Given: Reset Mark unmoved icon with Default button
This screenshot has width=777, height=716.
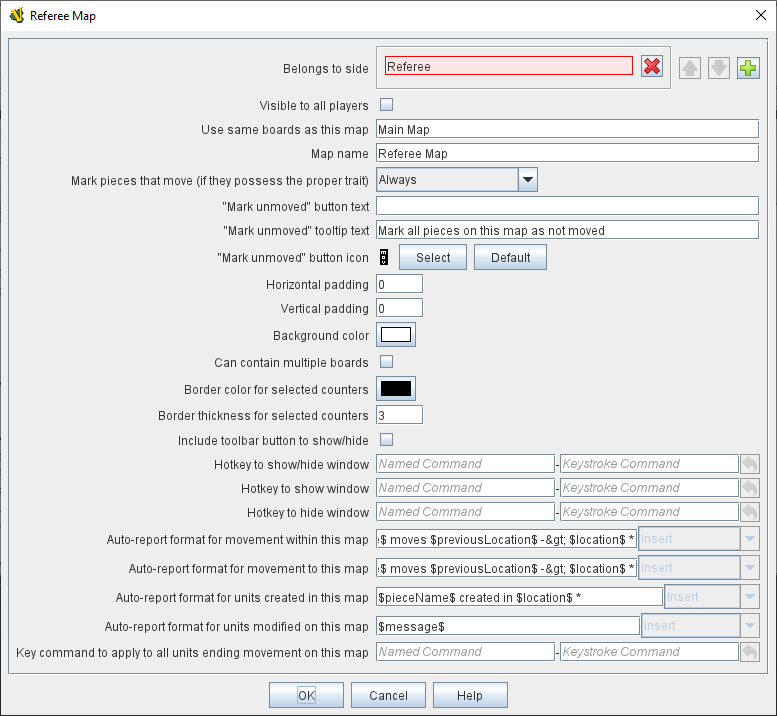Looking at the screenshot, I should click(510, 257).
